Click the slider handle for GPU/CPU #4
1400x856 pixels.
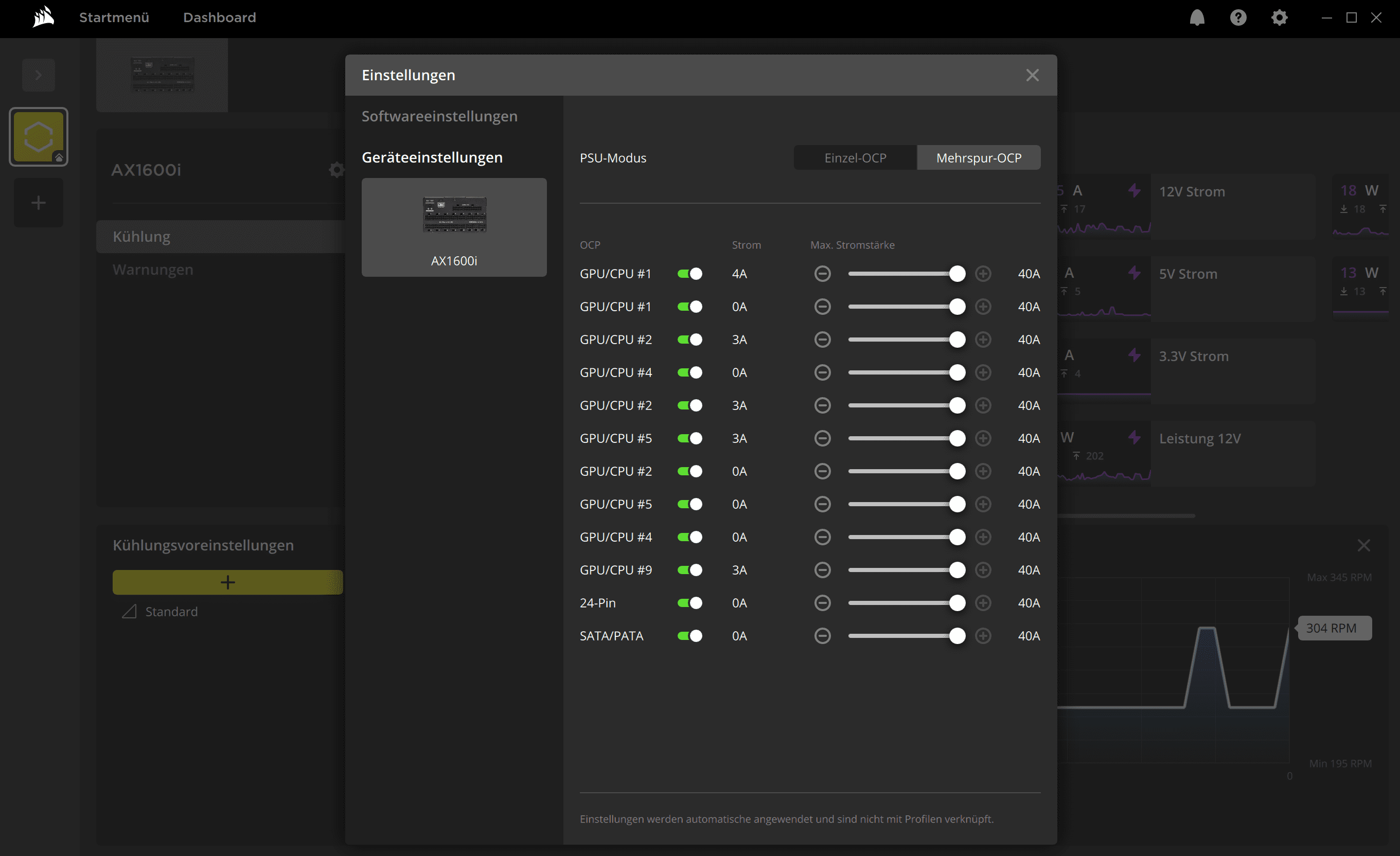point(957,372)
